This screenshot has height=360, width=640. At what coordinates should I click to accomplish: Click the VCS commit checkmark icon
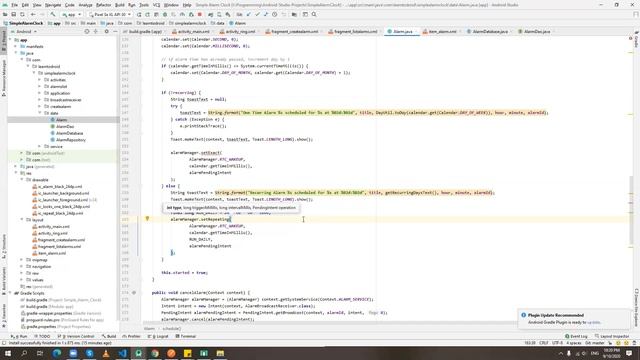pos(257,15)
